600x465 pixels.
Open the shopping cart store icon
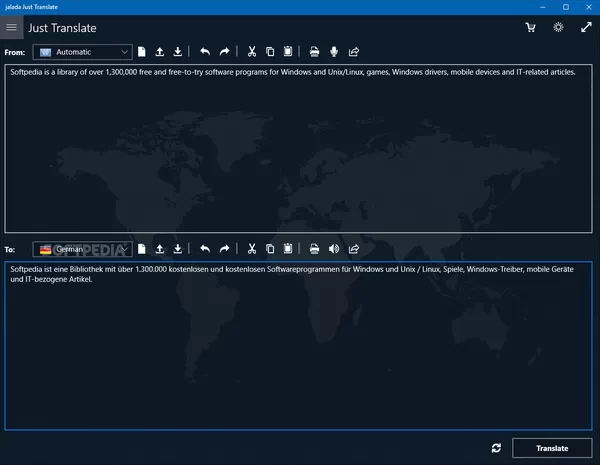(x=531, y=28)
